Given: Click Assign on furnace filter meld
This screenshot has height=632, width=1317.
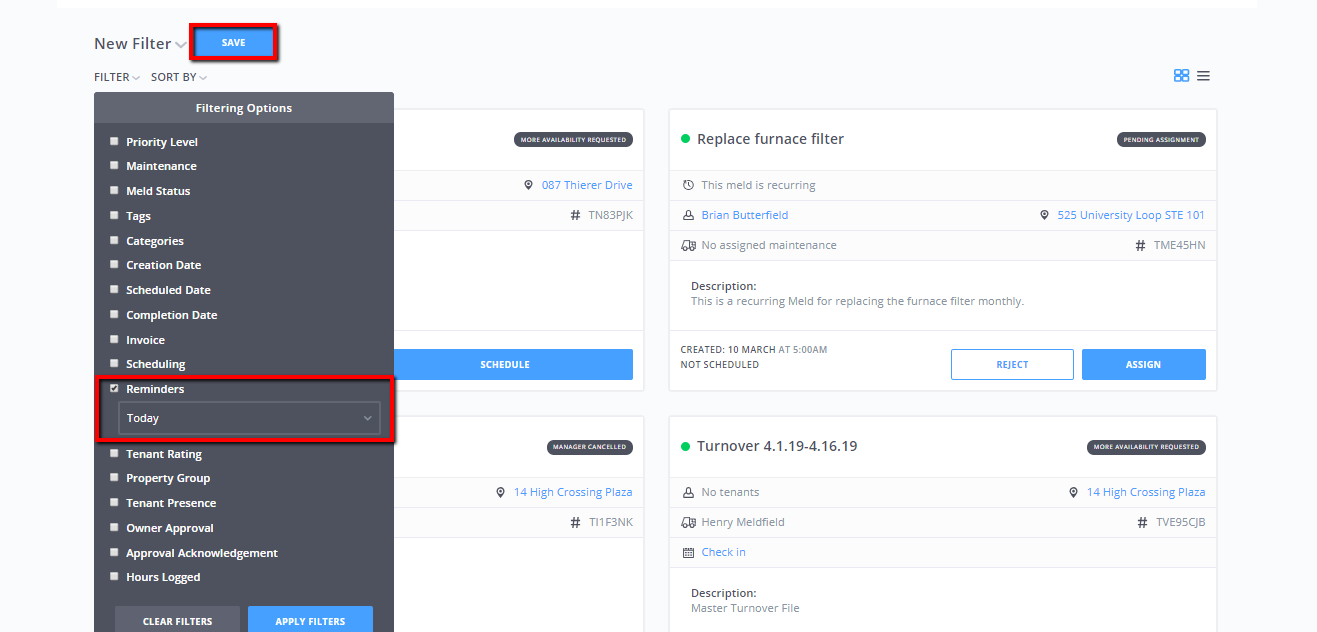Looking at the screenshot, I should 1143,364.
